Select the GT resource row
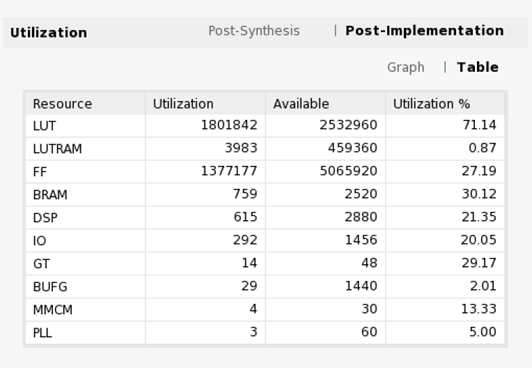The image size is (532, 368). tap(265, 264)
